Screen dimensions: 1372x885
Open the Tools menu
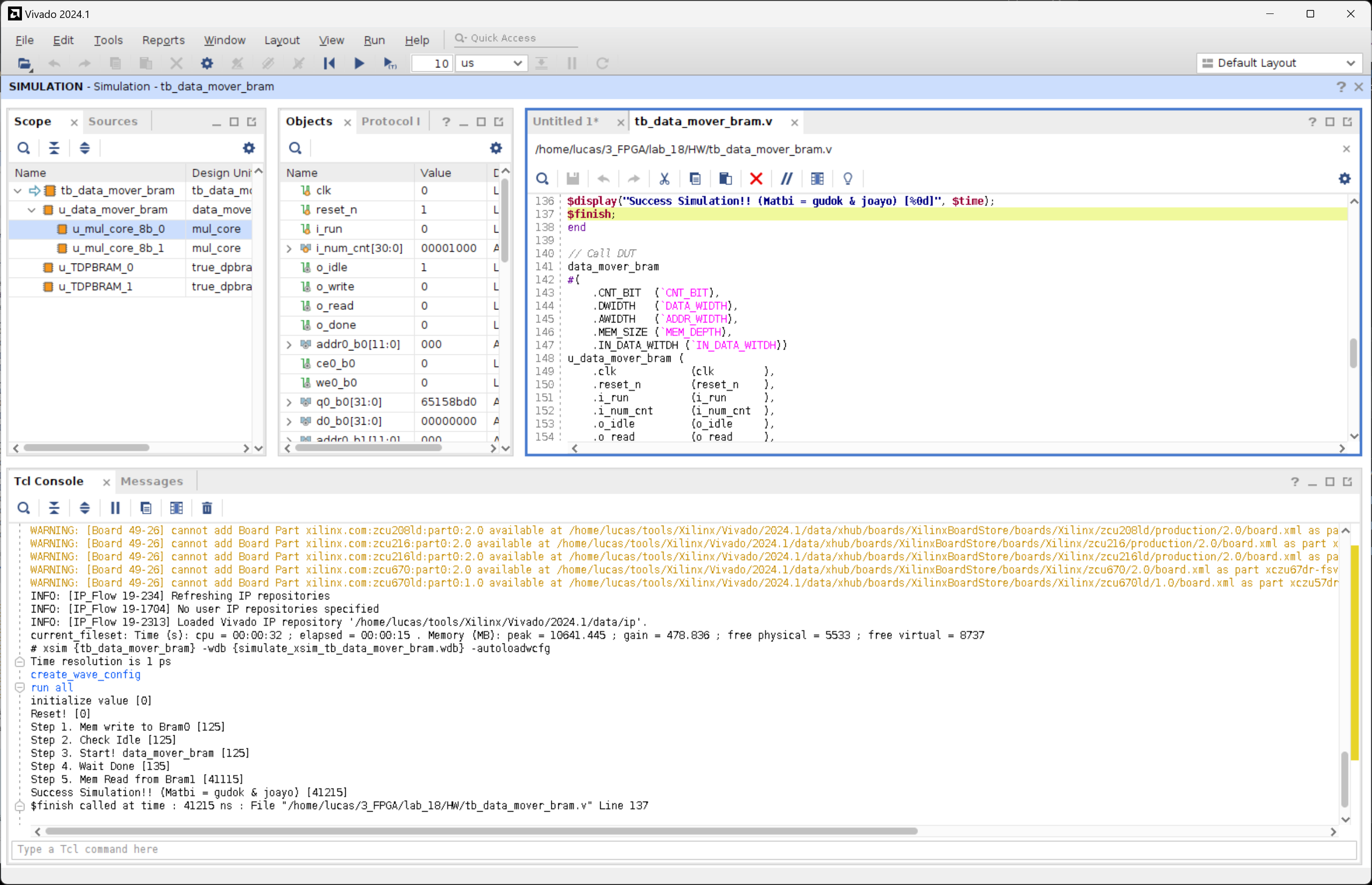[109, 40]
